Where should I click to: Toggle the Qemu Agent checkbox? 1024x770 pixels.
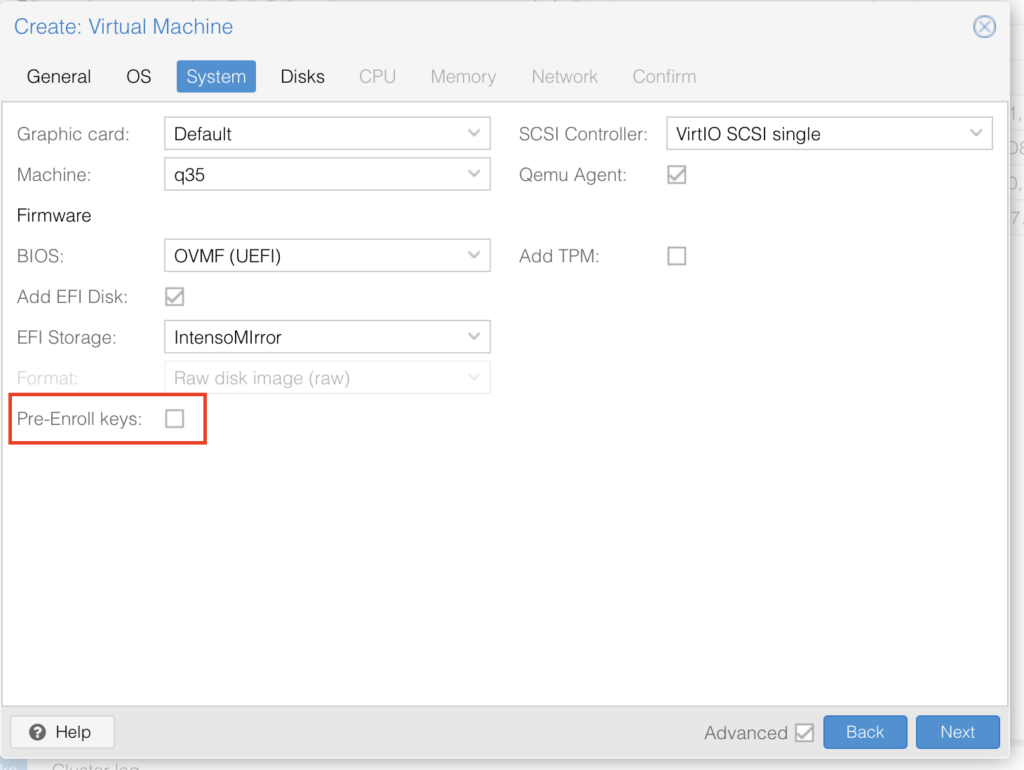point(677,175)
